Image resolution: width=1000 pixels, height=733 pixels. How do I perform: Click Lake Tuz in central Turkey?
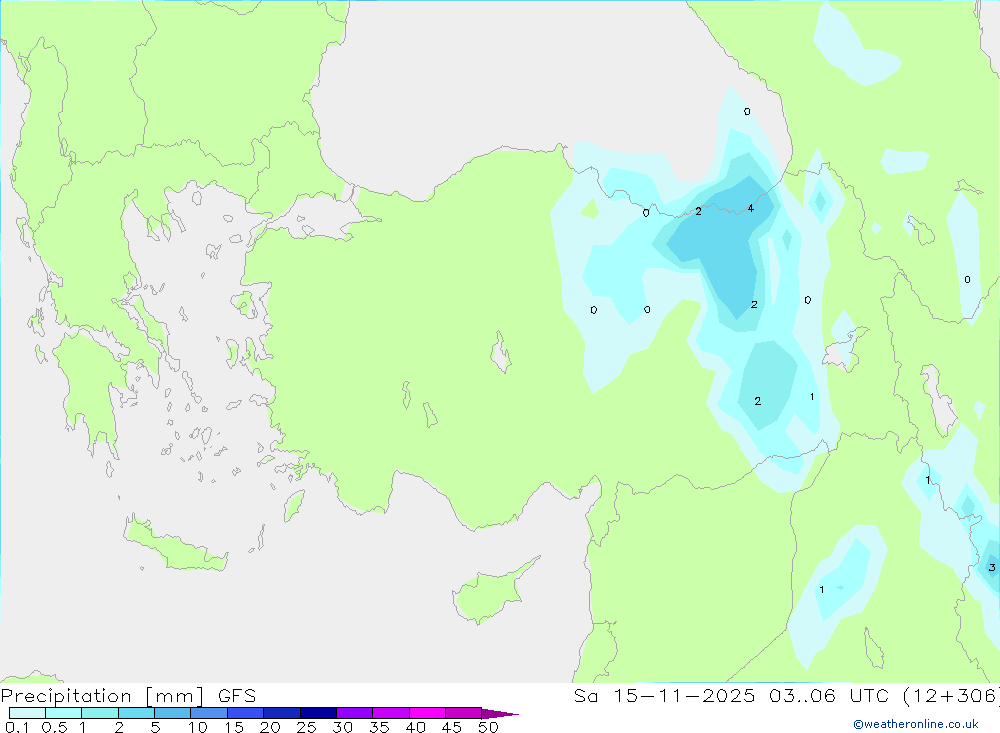pyautogui.click(x=501, y=353)
